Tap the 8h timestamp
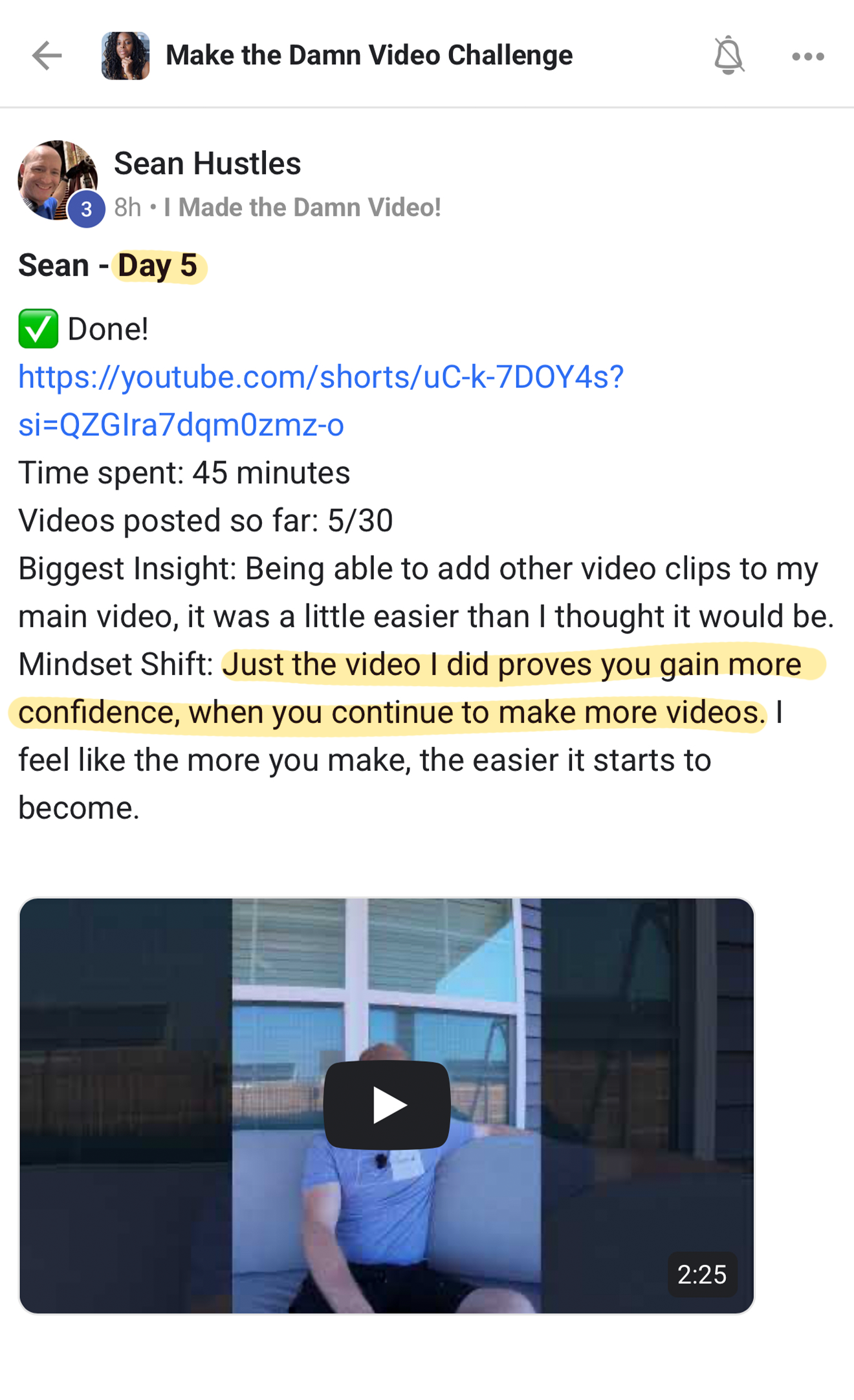Screen dimensions: 854x1400 (x=127, y=208)
